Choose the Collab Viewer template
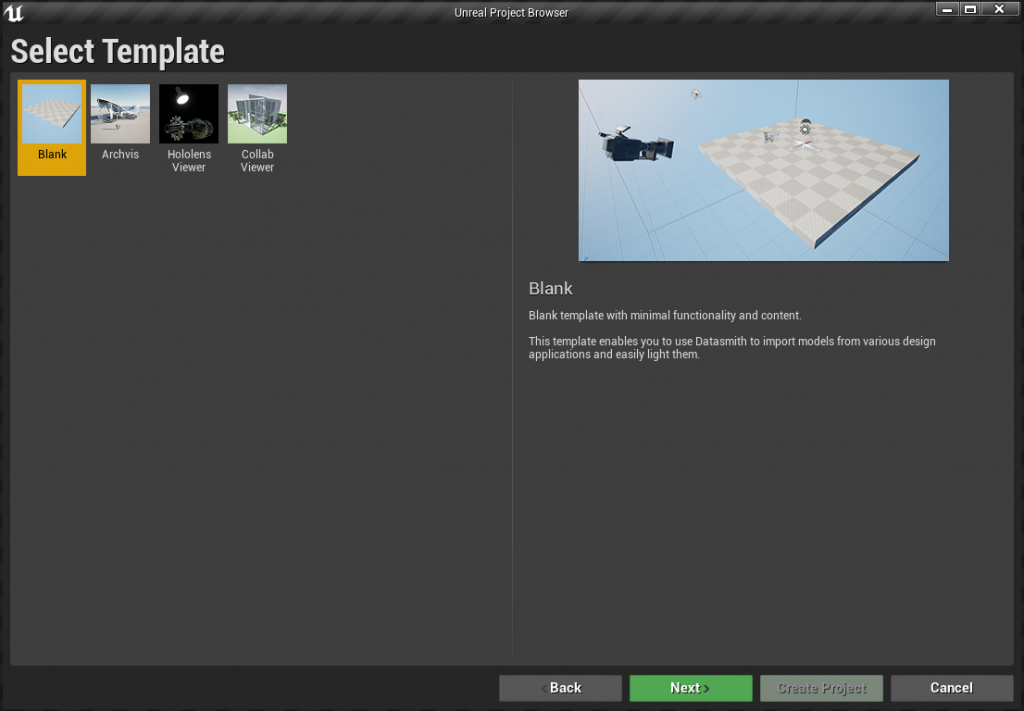This screenshot has height=711, width=1024. 257,127
